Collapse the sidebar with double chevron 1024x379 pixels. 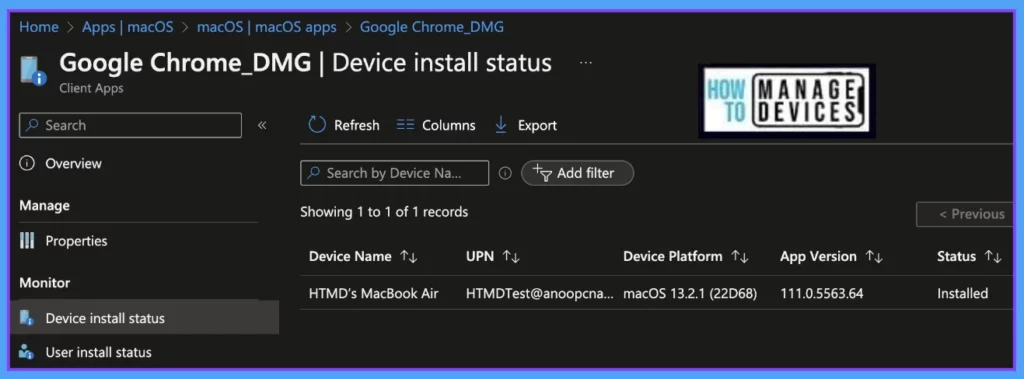(x=262, y=125)
